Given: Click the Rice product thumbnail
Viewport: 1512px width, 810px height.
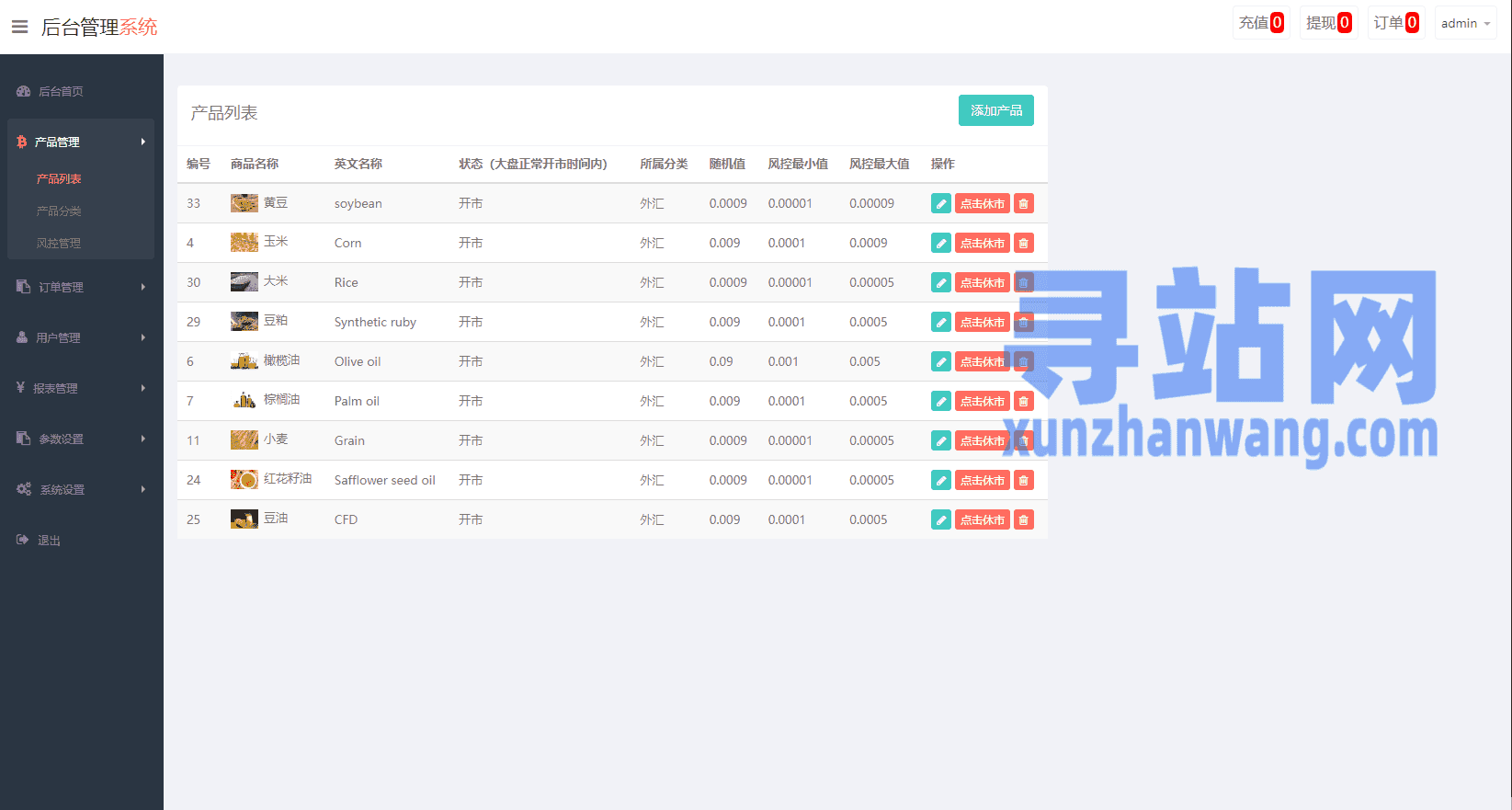Looking at the screenshot, I should pyautogui.click(x=244, y=282).
